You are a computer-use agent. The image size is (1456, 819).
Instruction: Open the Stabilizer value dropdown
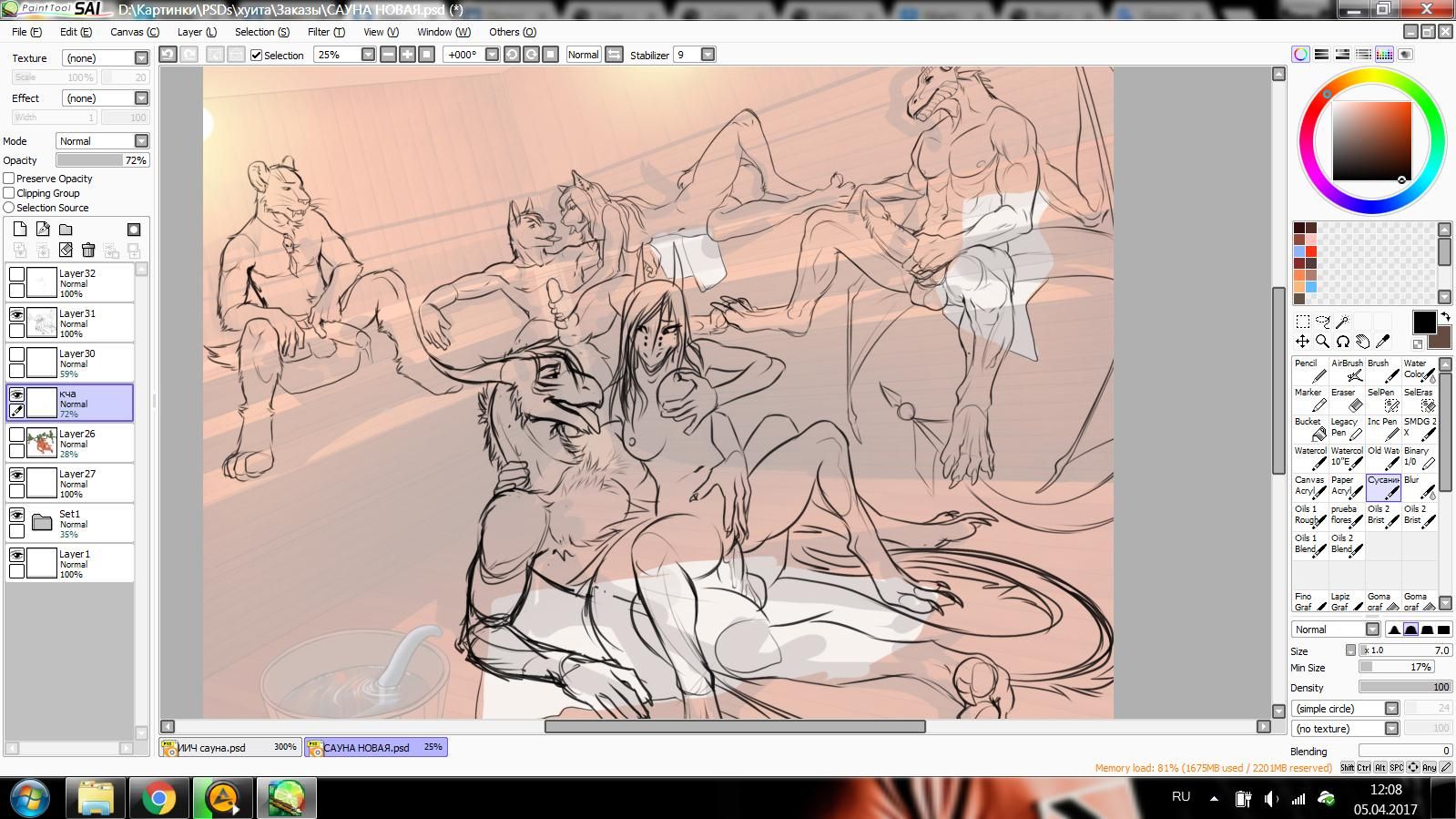click(x=708, y=55)
